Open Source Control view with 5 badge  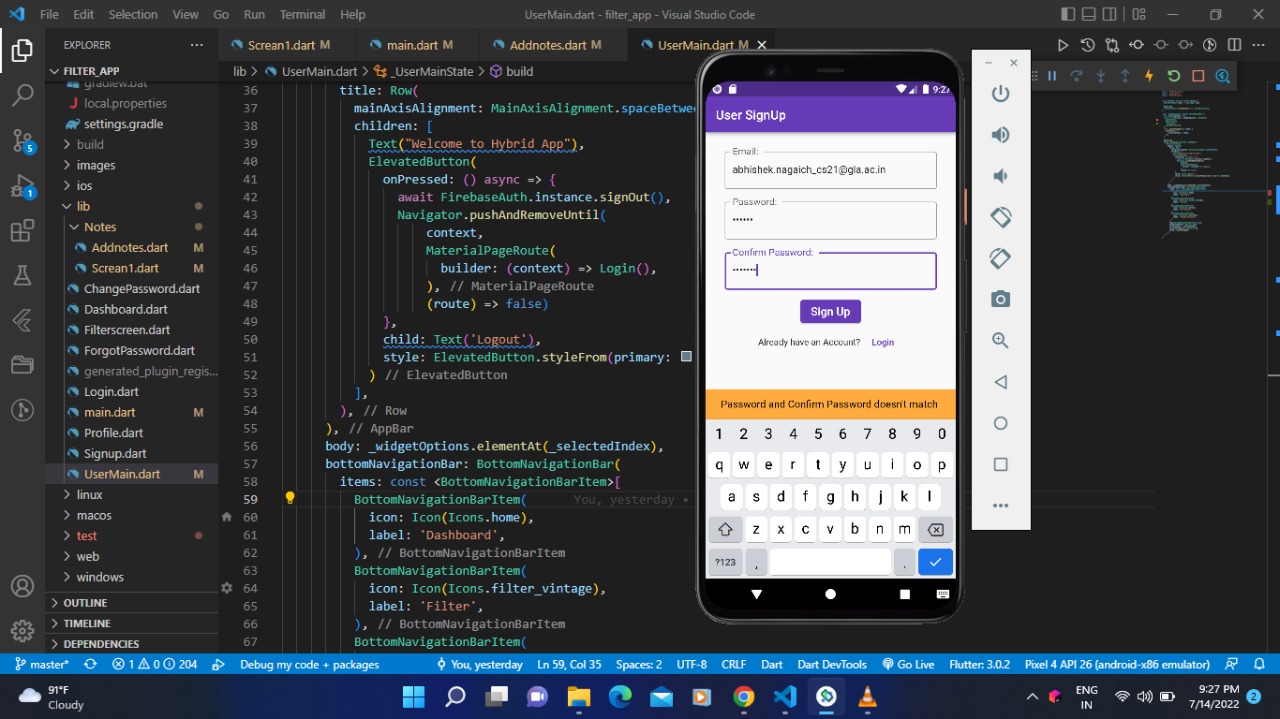[22, 141]
